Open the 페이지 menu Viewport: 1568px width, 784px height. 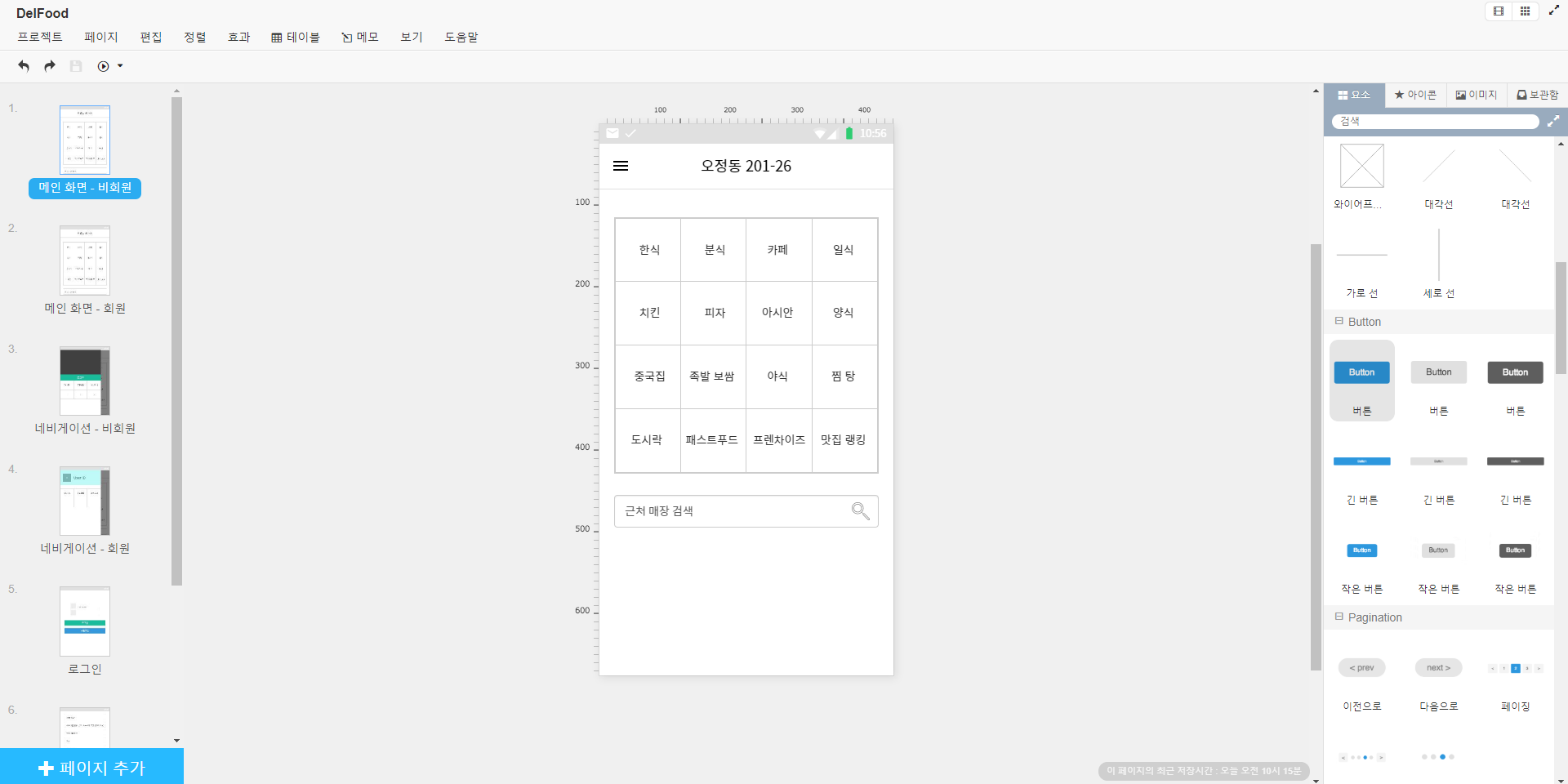101,37
